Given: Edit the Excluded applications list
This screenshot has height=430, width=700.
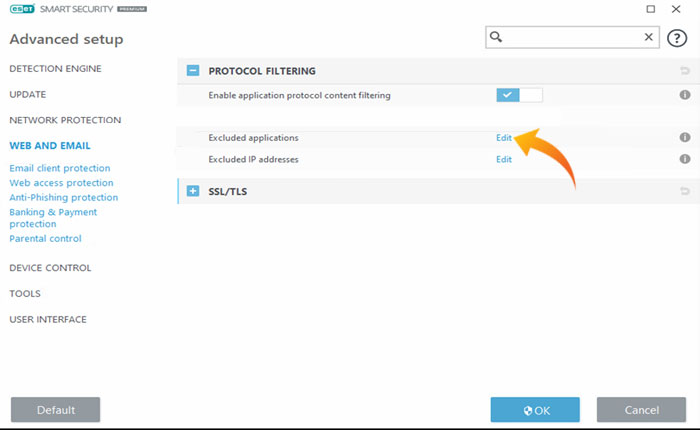Looking at the screenshot, I should (504, 138).
